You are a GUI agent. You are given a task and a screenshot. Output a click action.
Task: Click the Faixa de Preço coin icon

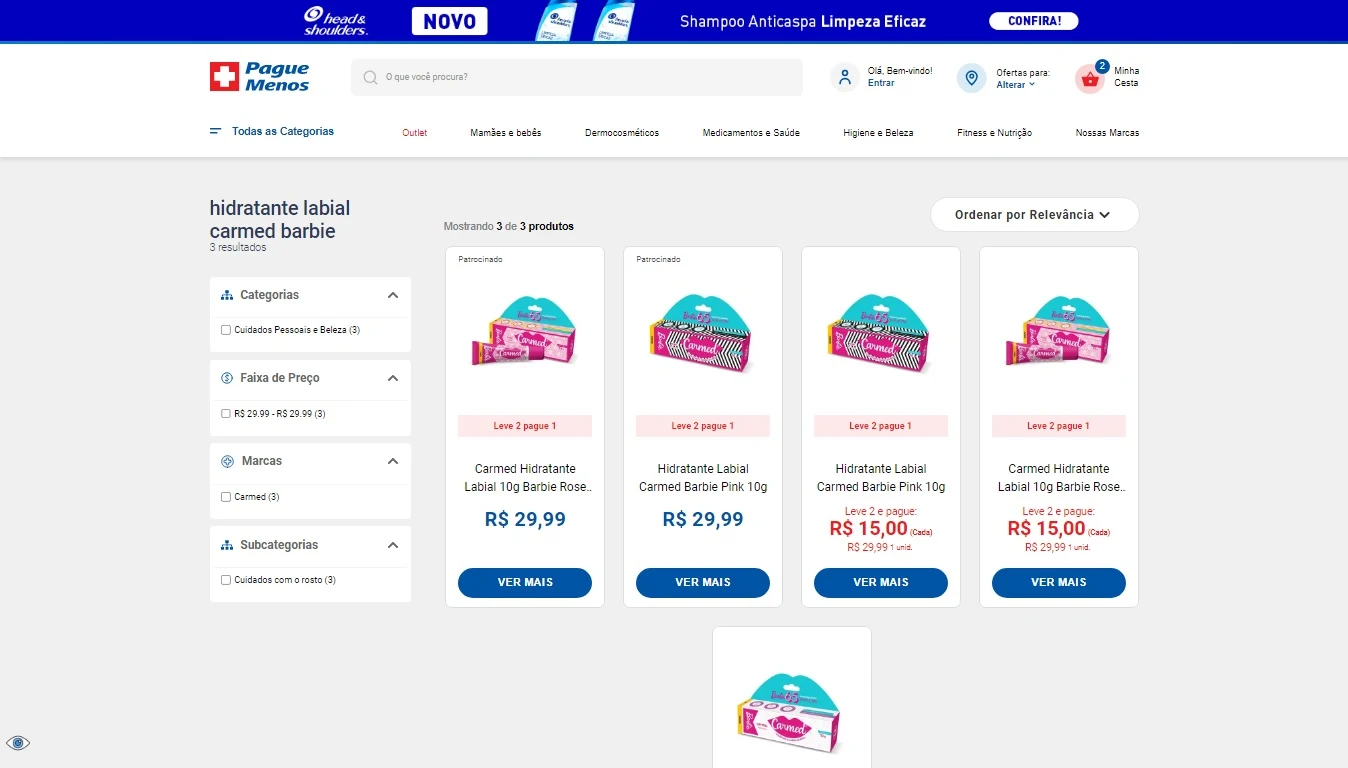coord(227,378)
